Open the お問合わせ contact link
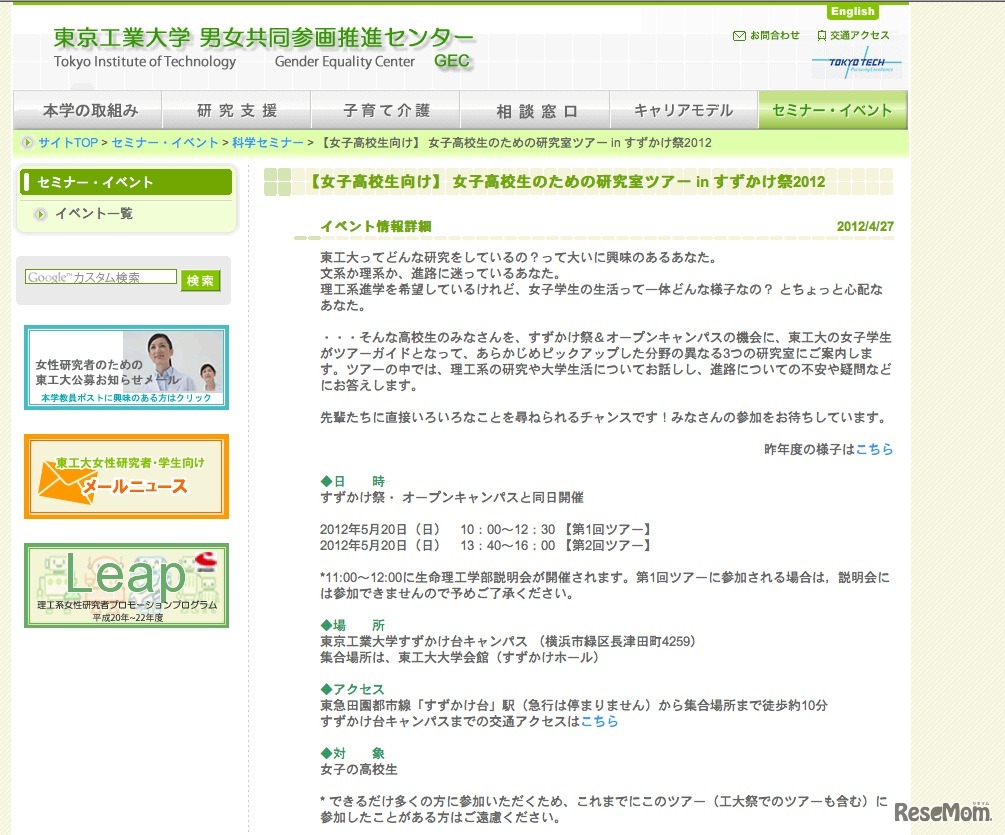 click(x=774, y=35)
